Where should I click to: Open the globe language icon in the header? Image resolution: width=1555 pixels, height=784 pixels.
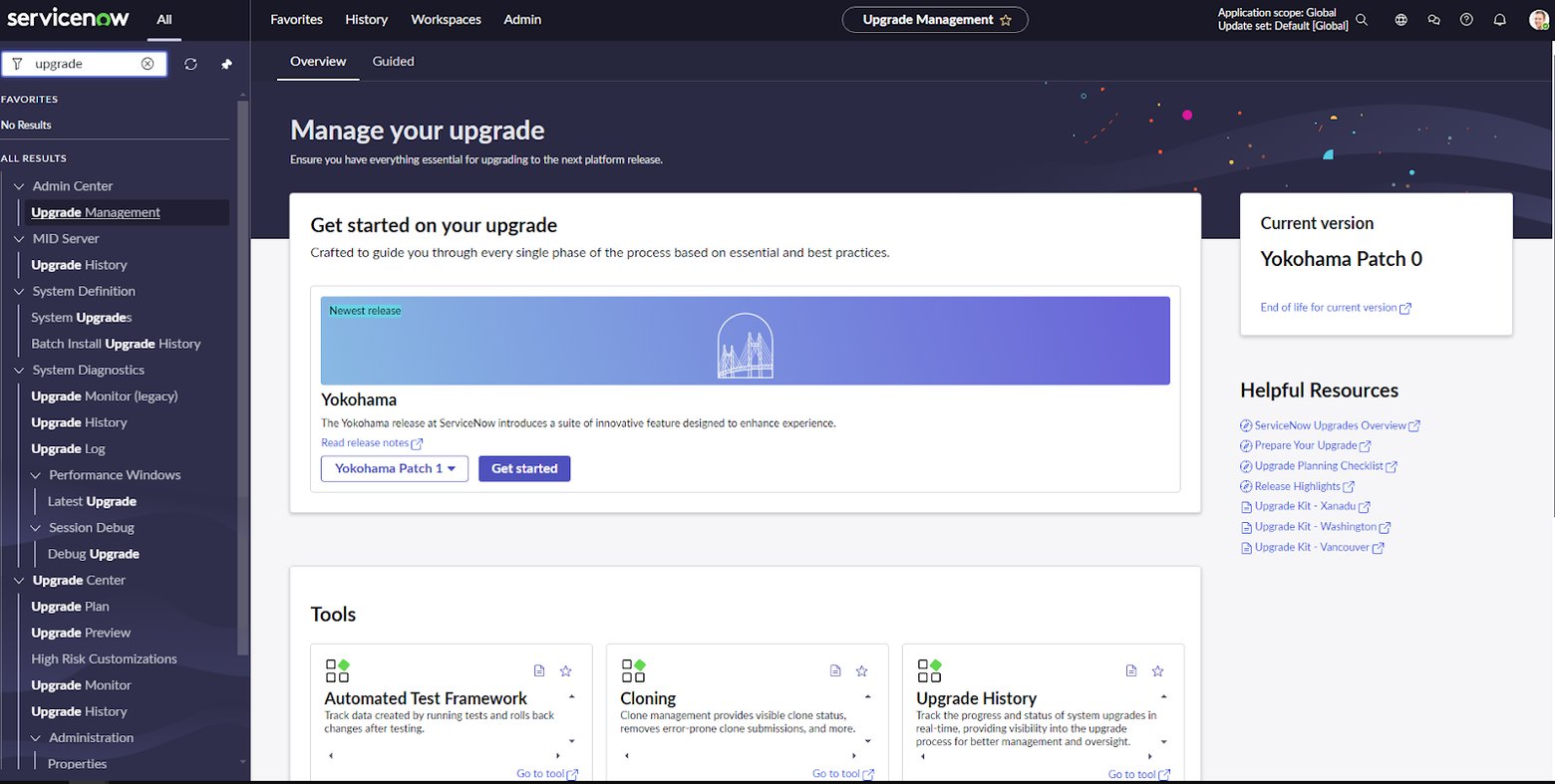click(1400, 19)
